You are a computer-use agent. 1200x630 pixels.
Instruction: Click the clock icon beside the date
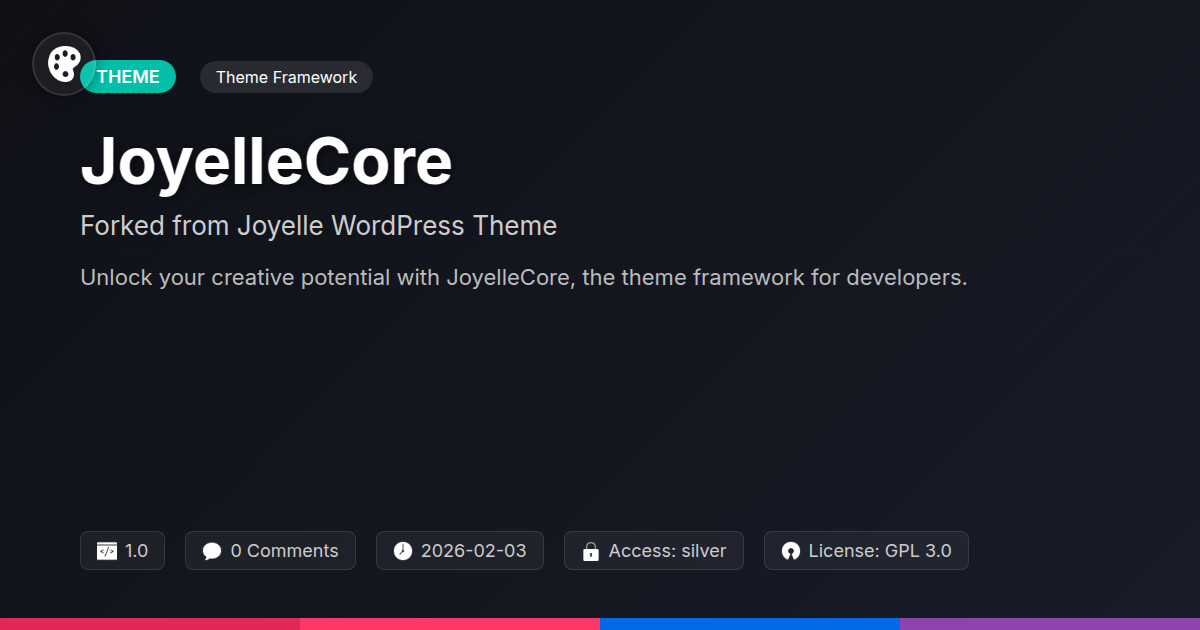pos(402,551)
